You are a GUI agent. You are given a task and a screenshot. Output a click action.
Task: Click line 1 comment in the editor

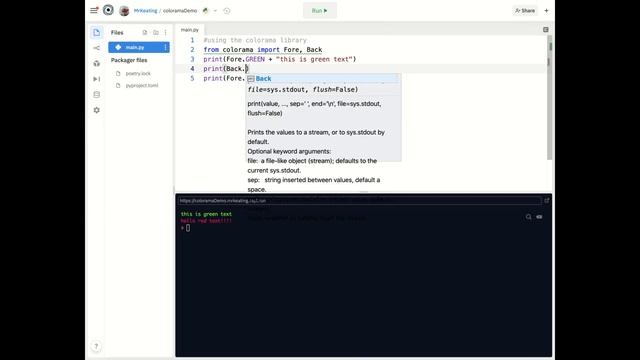coord(255,40)
